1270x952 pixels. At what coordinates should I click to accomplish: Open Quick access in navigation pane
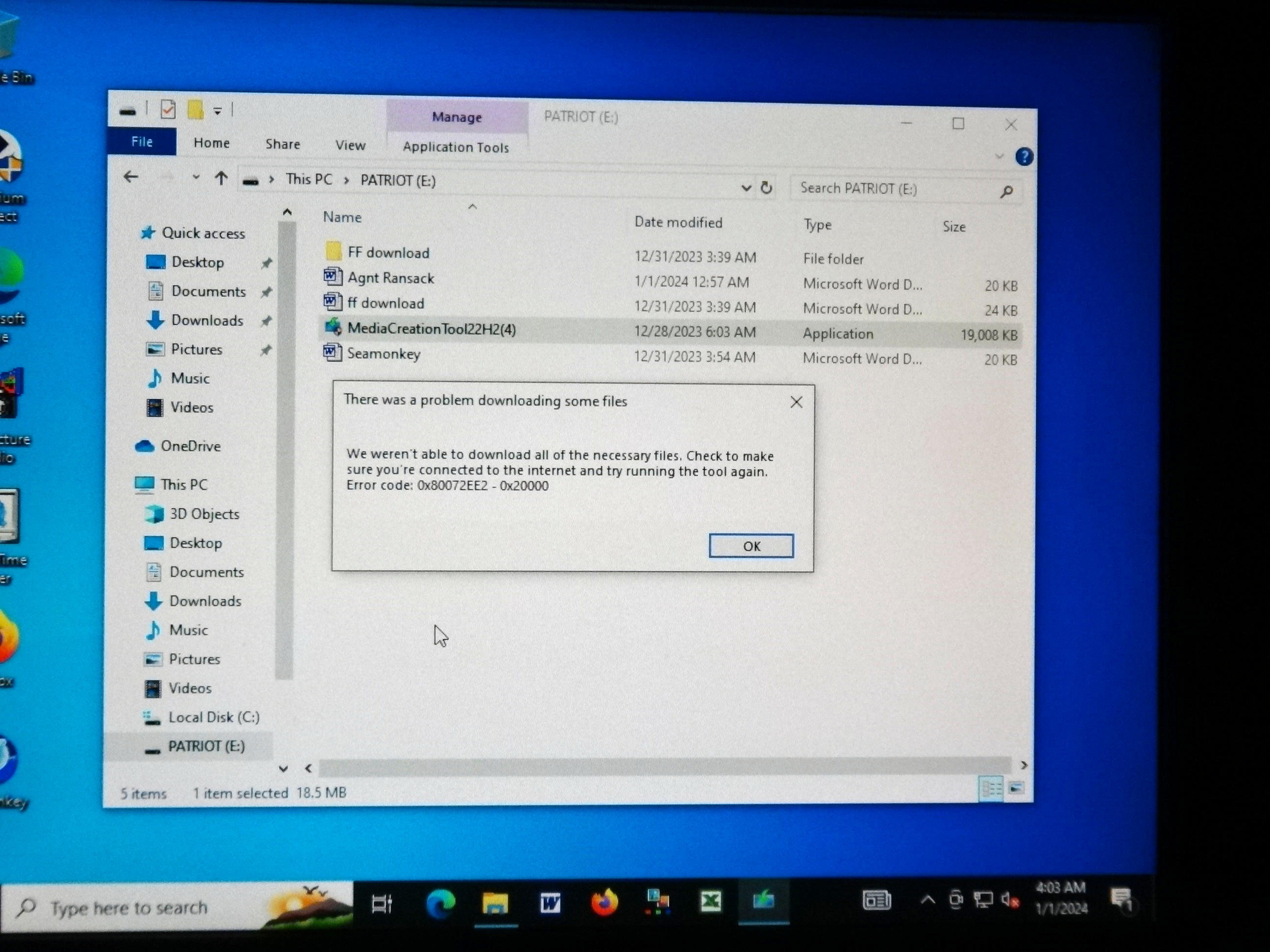point(203,233)
